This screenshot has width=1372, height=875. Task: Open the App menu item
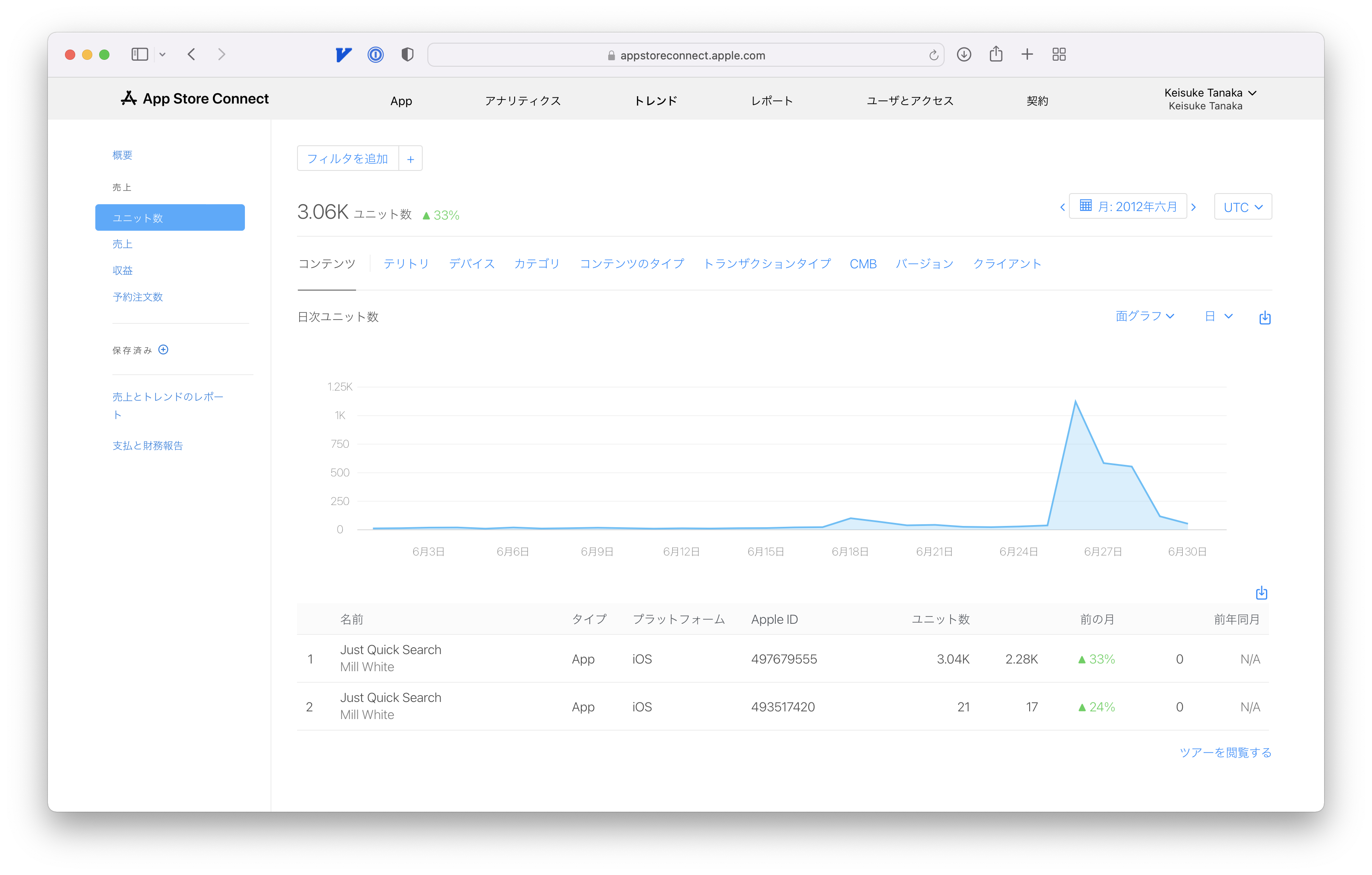coord(401,101)
